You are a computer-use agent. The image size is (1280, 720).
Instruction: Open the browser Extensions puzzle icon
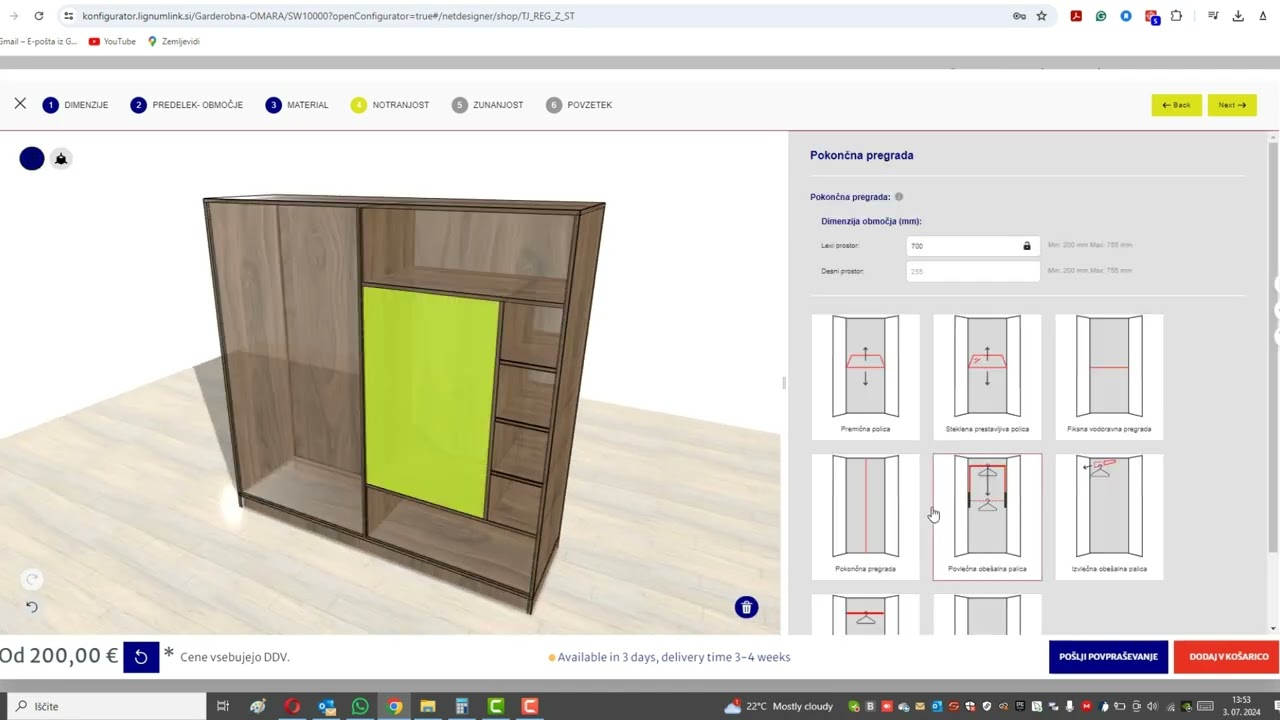(1176, 16)
